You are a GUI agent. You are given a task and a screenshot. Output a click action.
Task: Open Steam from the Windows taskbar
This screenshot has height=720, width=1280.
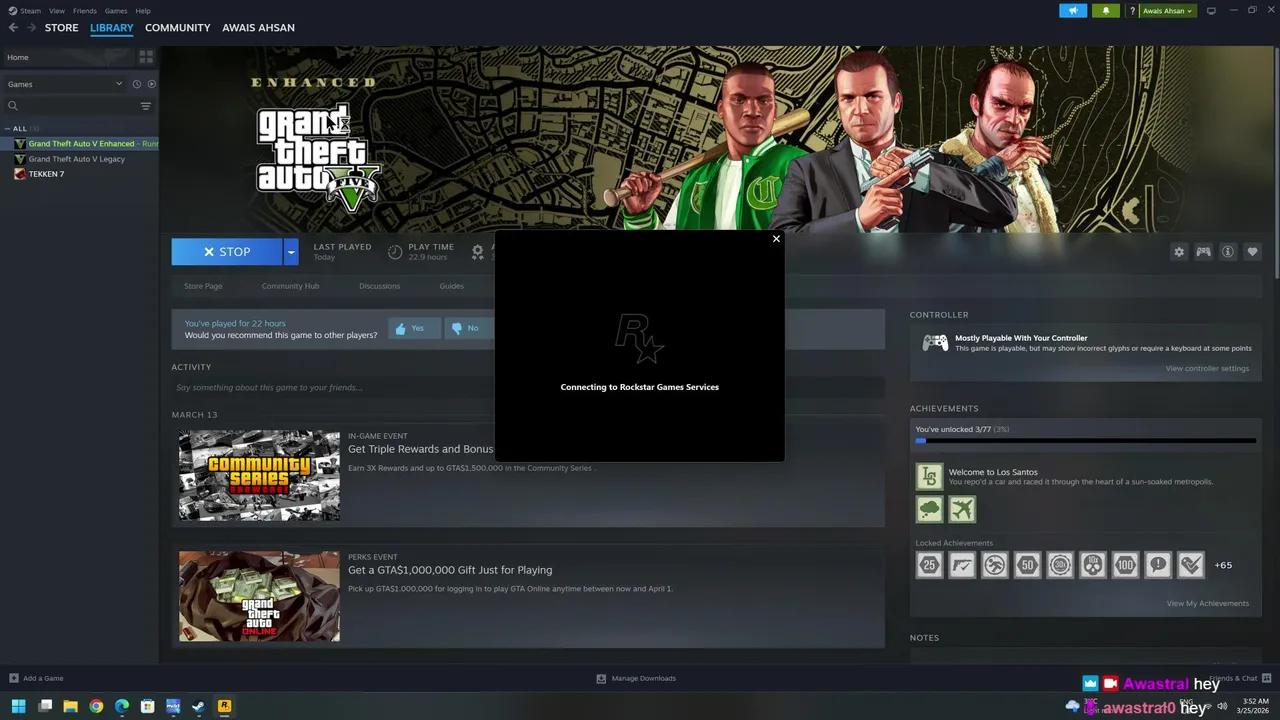tap(198, 706)
